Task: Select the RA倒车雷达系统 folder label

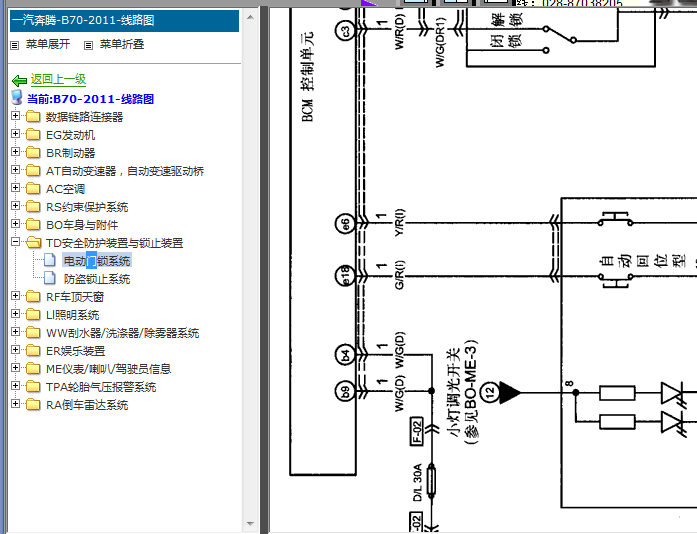Action: [87, 405]
